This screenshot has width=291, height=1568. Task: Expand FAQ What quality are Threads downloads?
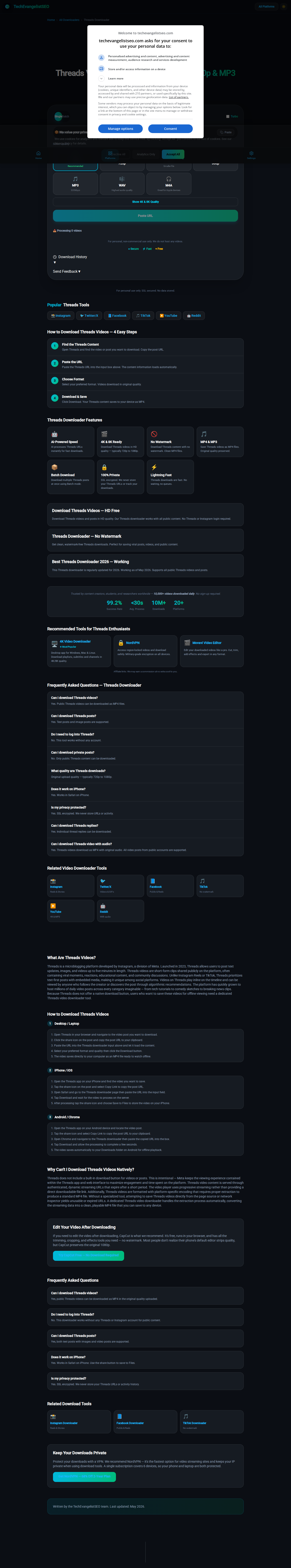pos(145,774)
